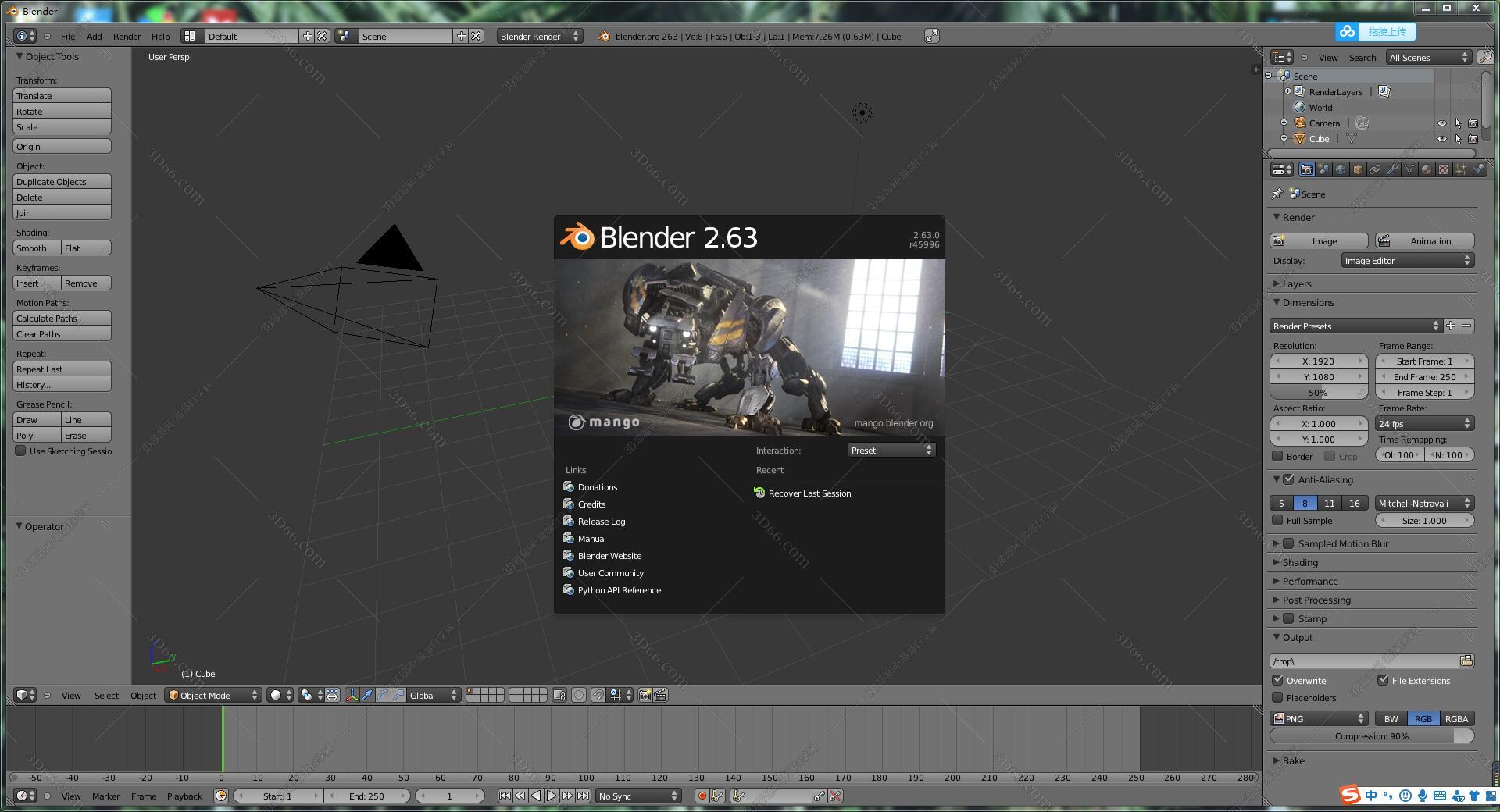Screen dimensions: 1500x812
Task: Click the resolution 50% percentage slider
Action: coord(1319,392)
